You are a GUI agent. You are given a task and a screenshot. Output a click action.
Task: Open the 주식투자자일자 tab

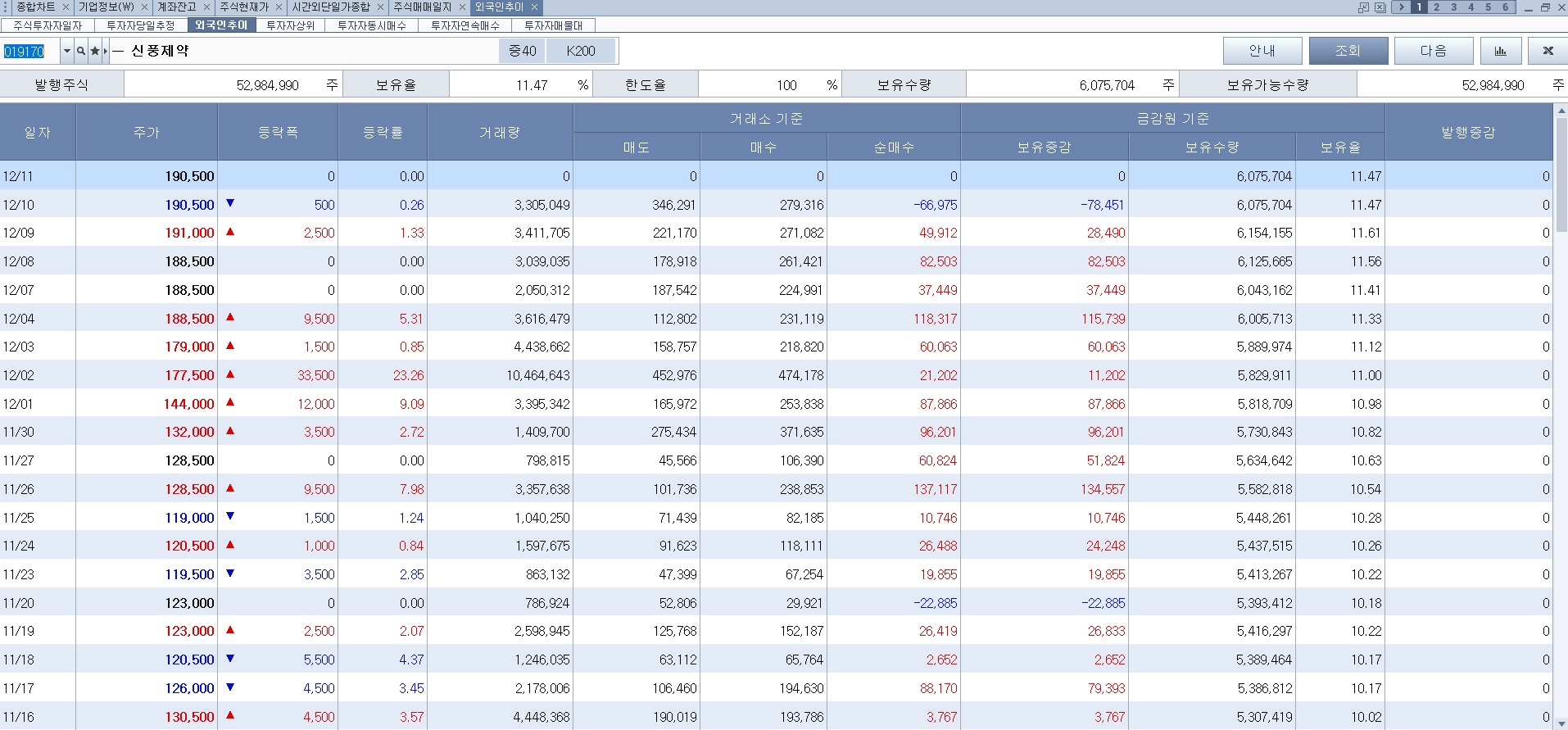tap(48, 25)
